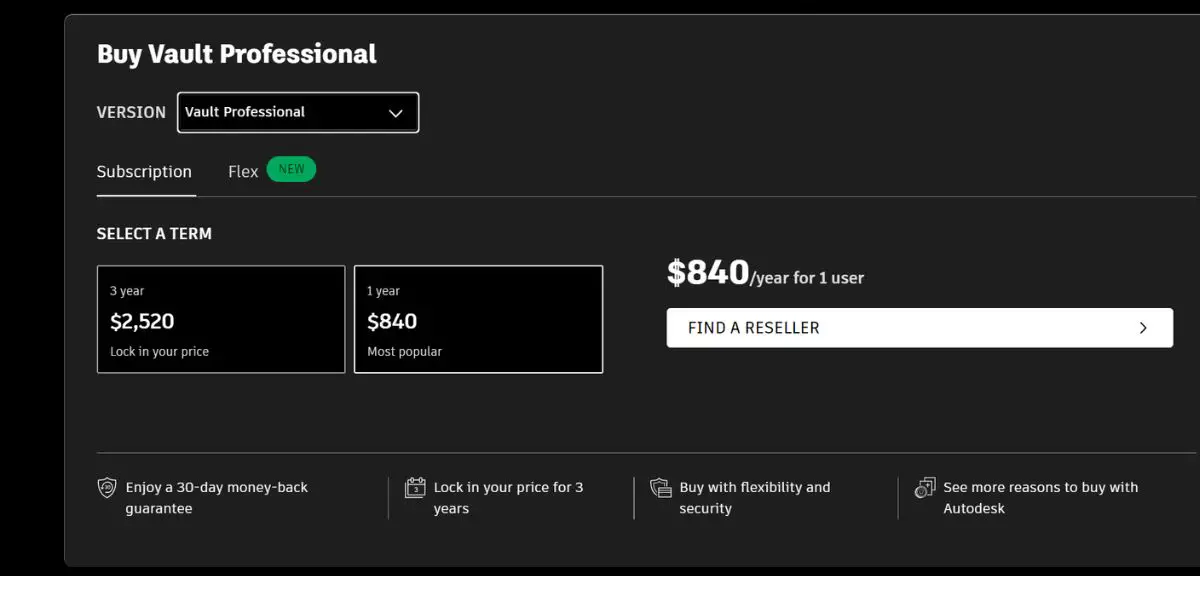The width and height of the screenshot is (1200, 600).
Task: Click the flexibility and security card icon
Action: pos(661,488)
